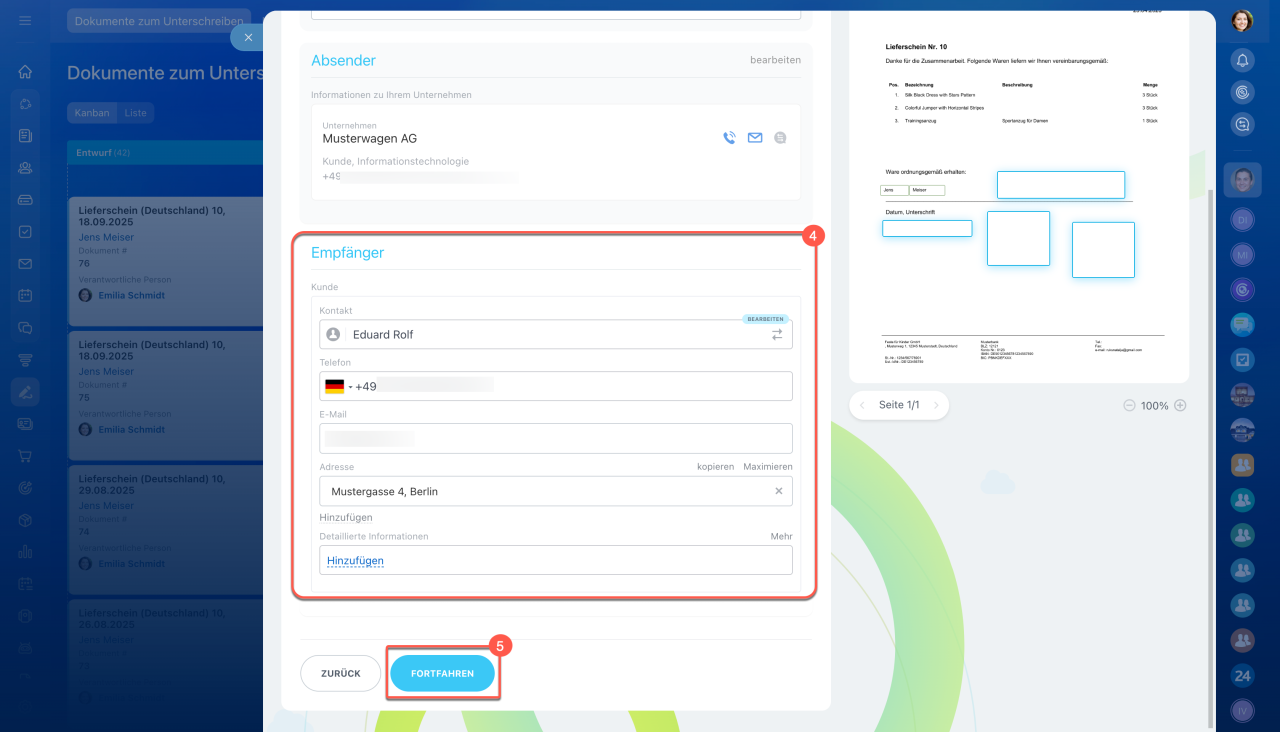Close the slider panel with the X
1280x732 pixels.
(x=248, y=37)
